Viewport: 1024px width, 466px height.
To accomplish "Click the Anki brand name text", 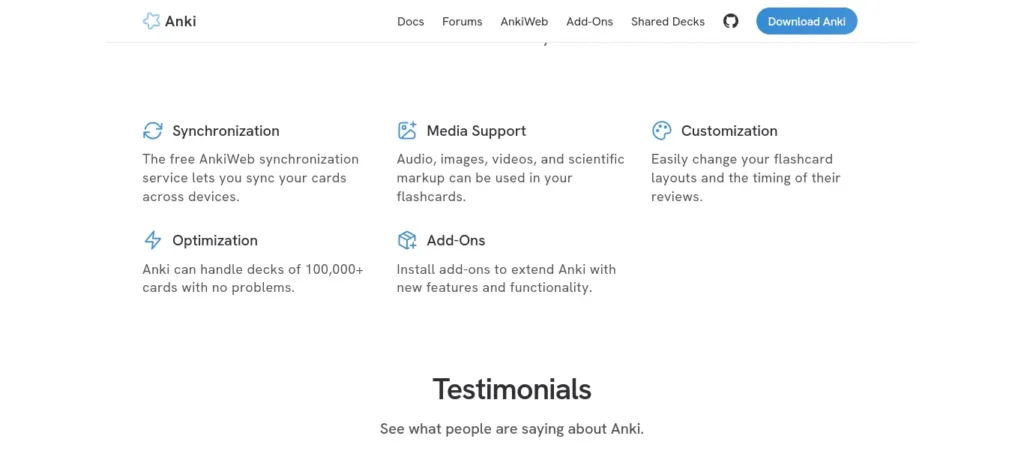I will point(180,21).
